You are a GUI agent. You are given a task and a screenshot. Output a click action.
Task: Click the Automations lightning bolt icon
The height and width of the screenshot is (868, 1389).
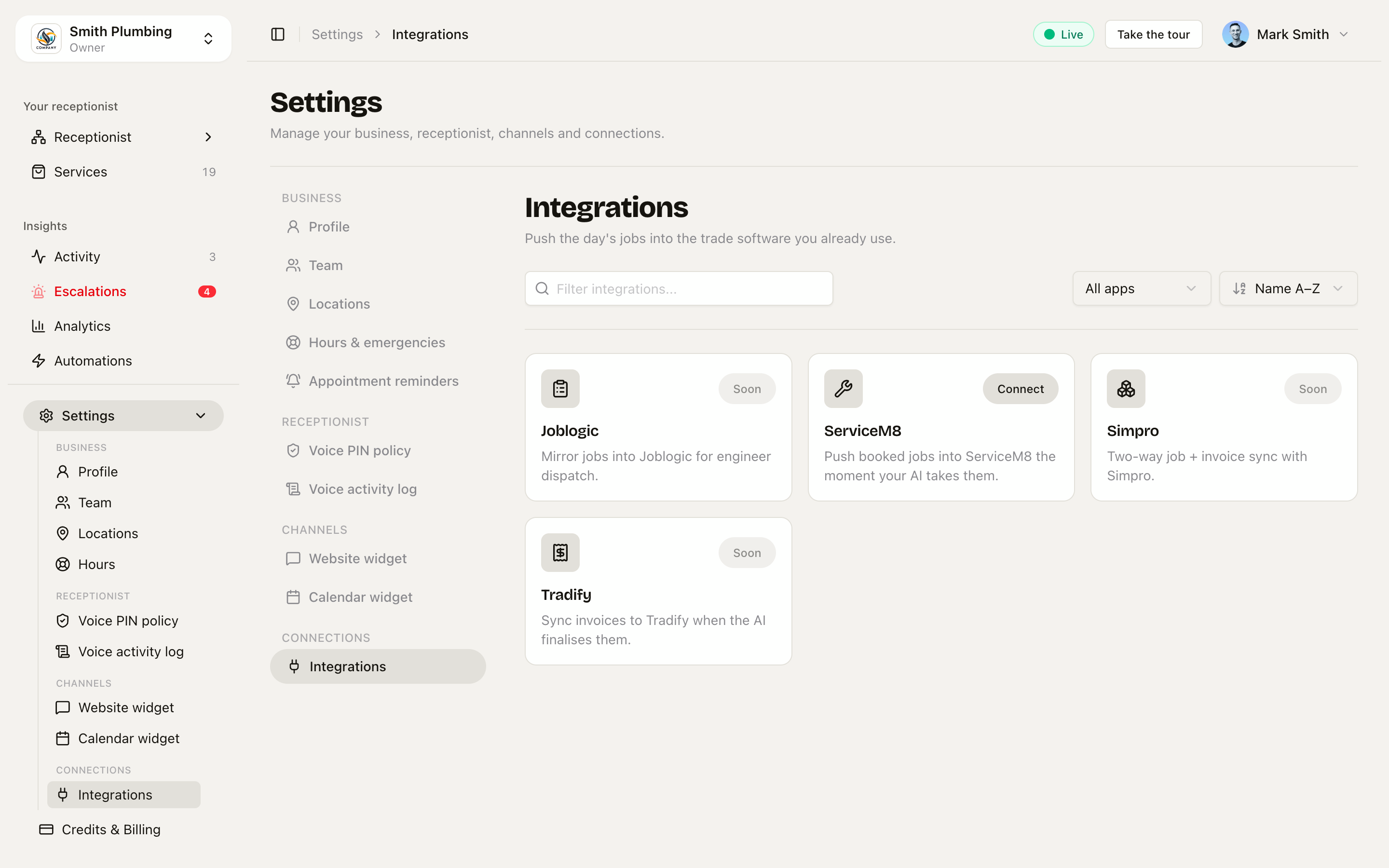[x=39, y=361]
